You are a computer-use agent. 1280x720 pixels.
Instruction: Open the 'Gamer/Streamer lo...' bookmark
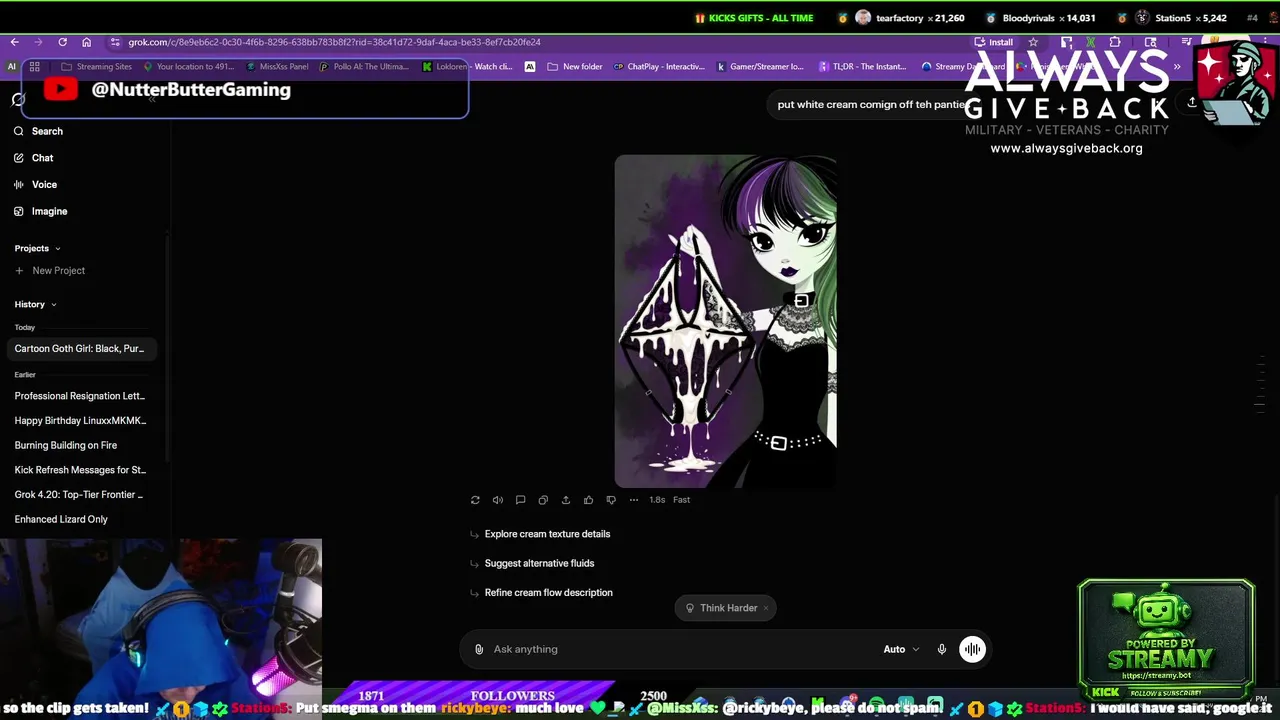point(760,67)
